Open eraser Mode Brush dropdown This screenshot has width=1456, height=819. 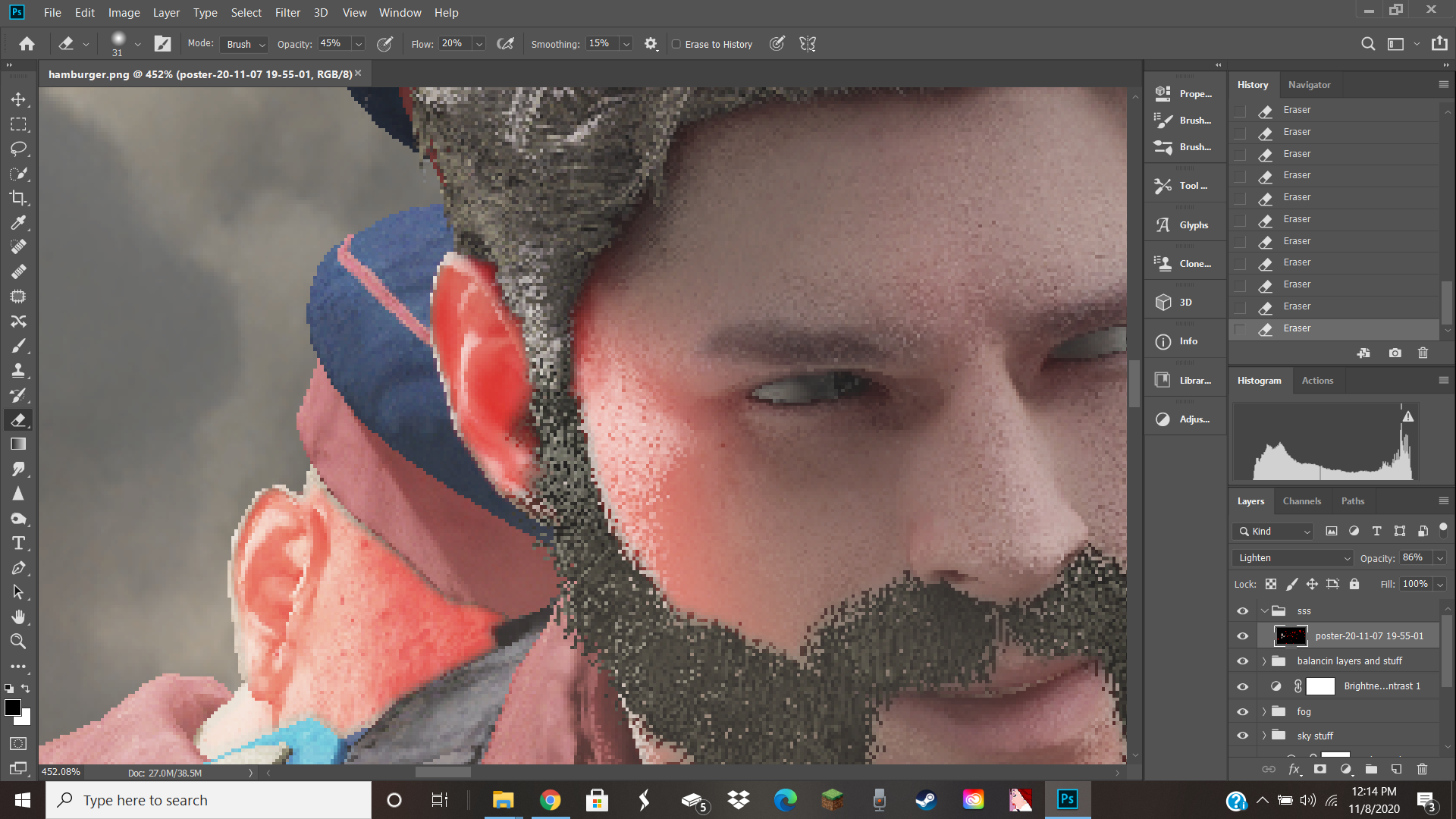click(245, 44)
